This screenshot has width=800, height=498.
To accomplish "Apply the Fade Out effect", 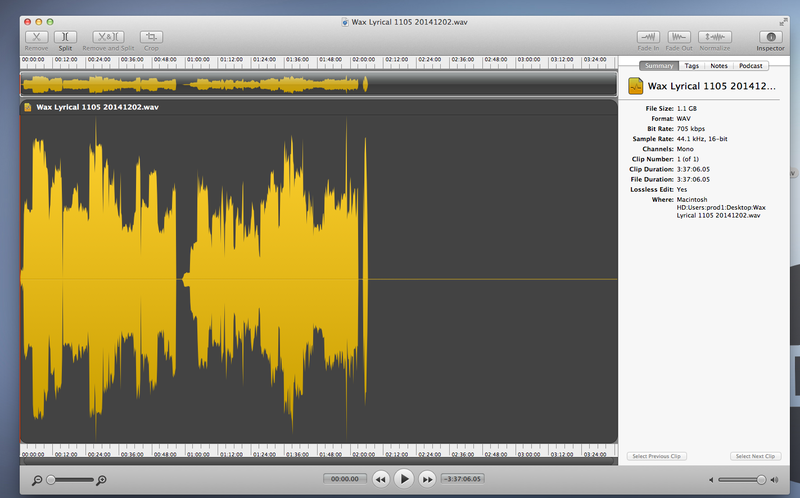I will coord(680,36).
